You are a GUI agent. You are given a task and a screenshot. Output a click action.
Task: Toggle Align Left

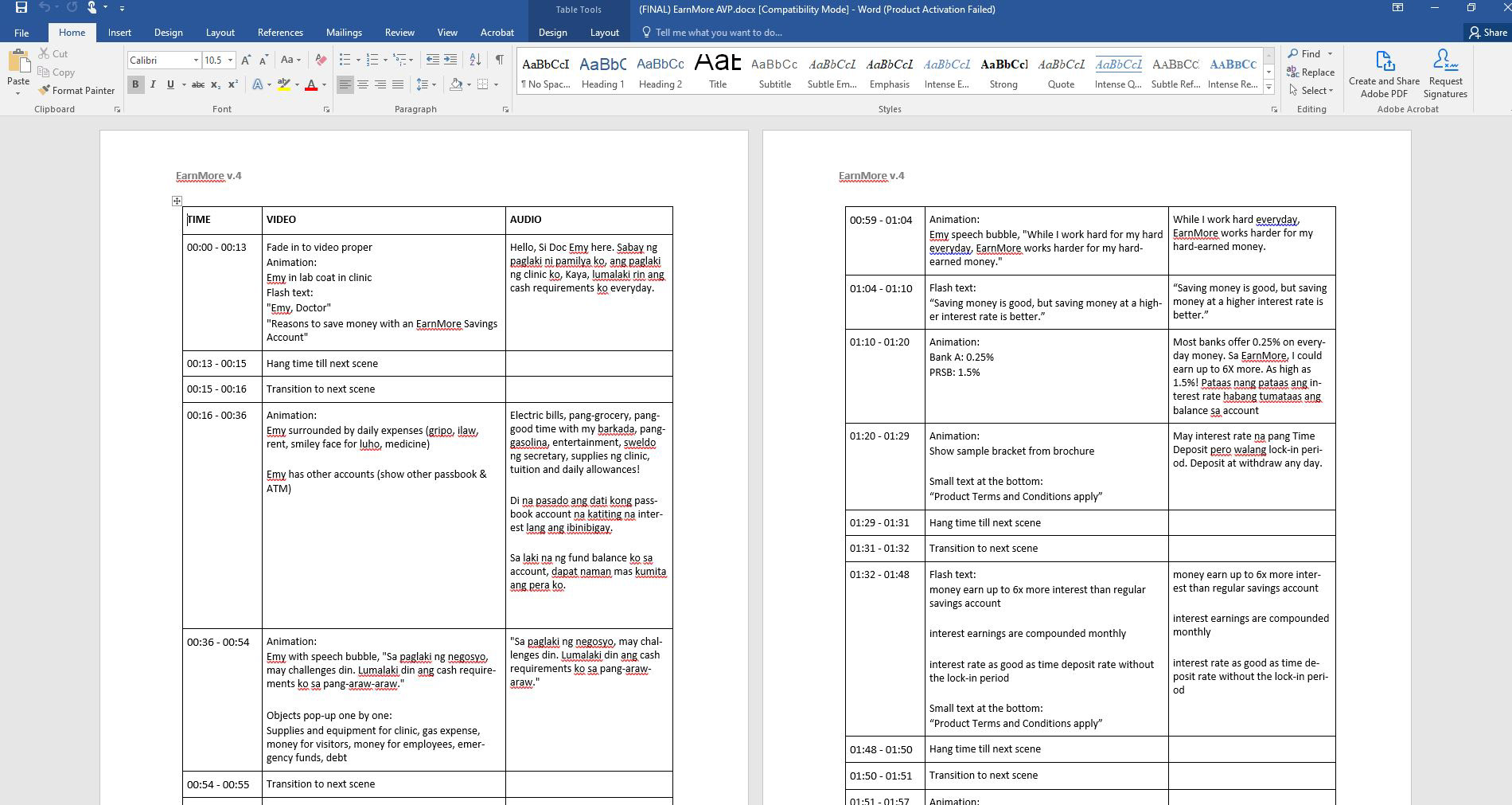(x=345, y=84)
